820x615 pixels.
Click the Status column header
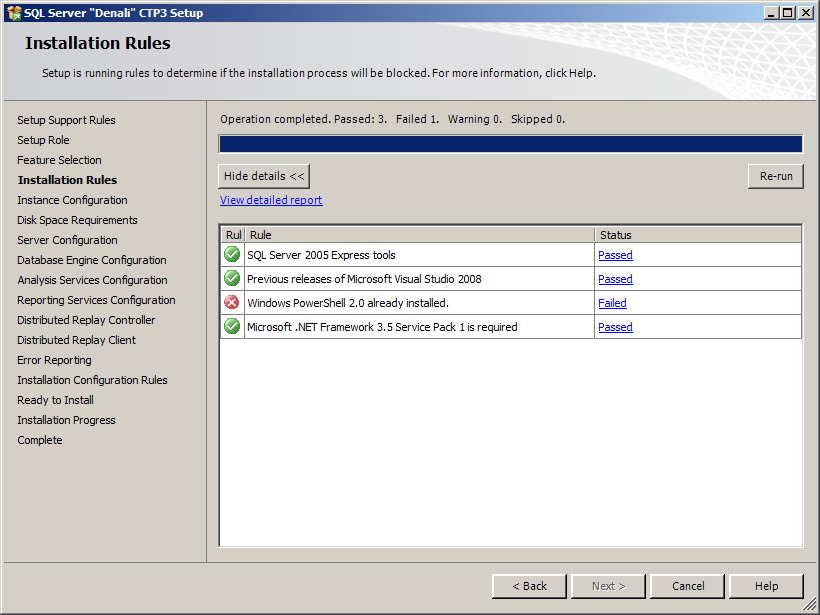tap(698, 235)
